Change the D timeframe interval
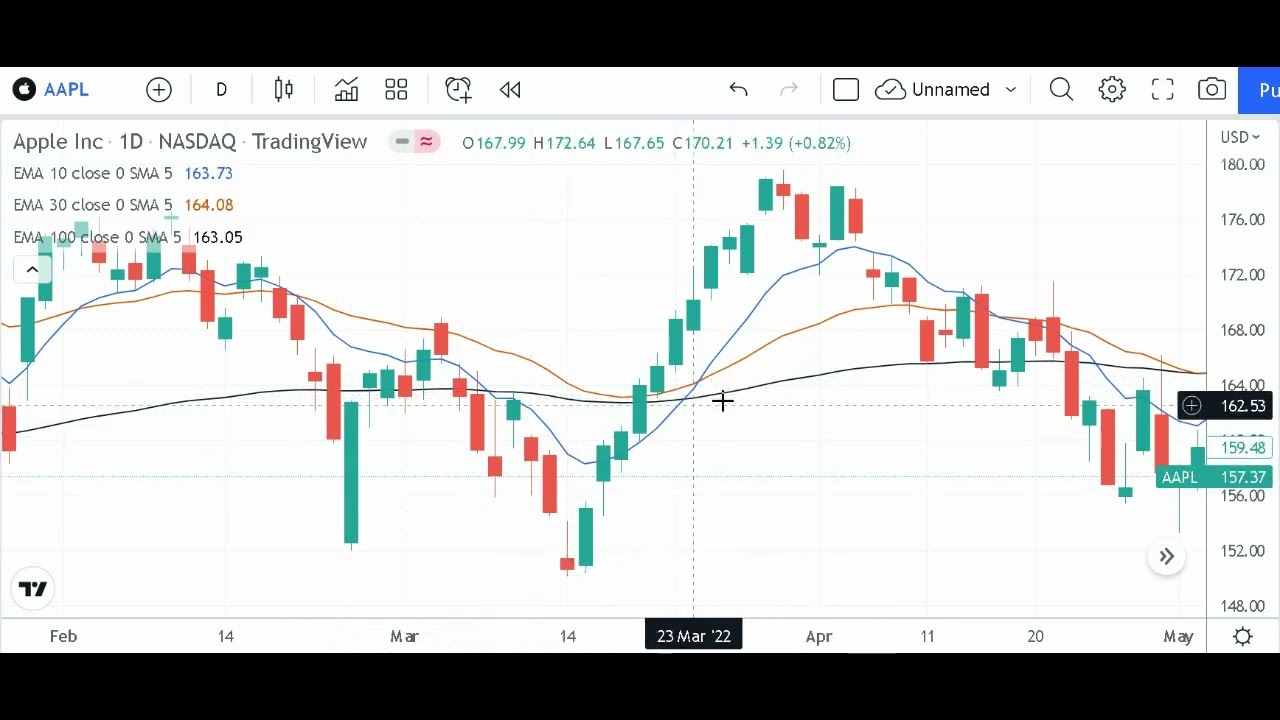Viewport: 1280px width, 720px height. 221,90
